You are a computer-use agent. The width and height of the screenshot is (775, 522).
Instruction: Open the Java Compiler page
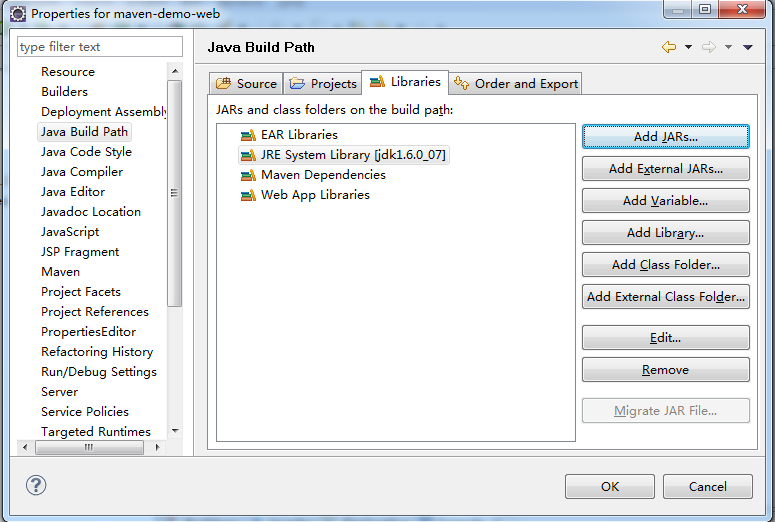click(x=82, y=172)
